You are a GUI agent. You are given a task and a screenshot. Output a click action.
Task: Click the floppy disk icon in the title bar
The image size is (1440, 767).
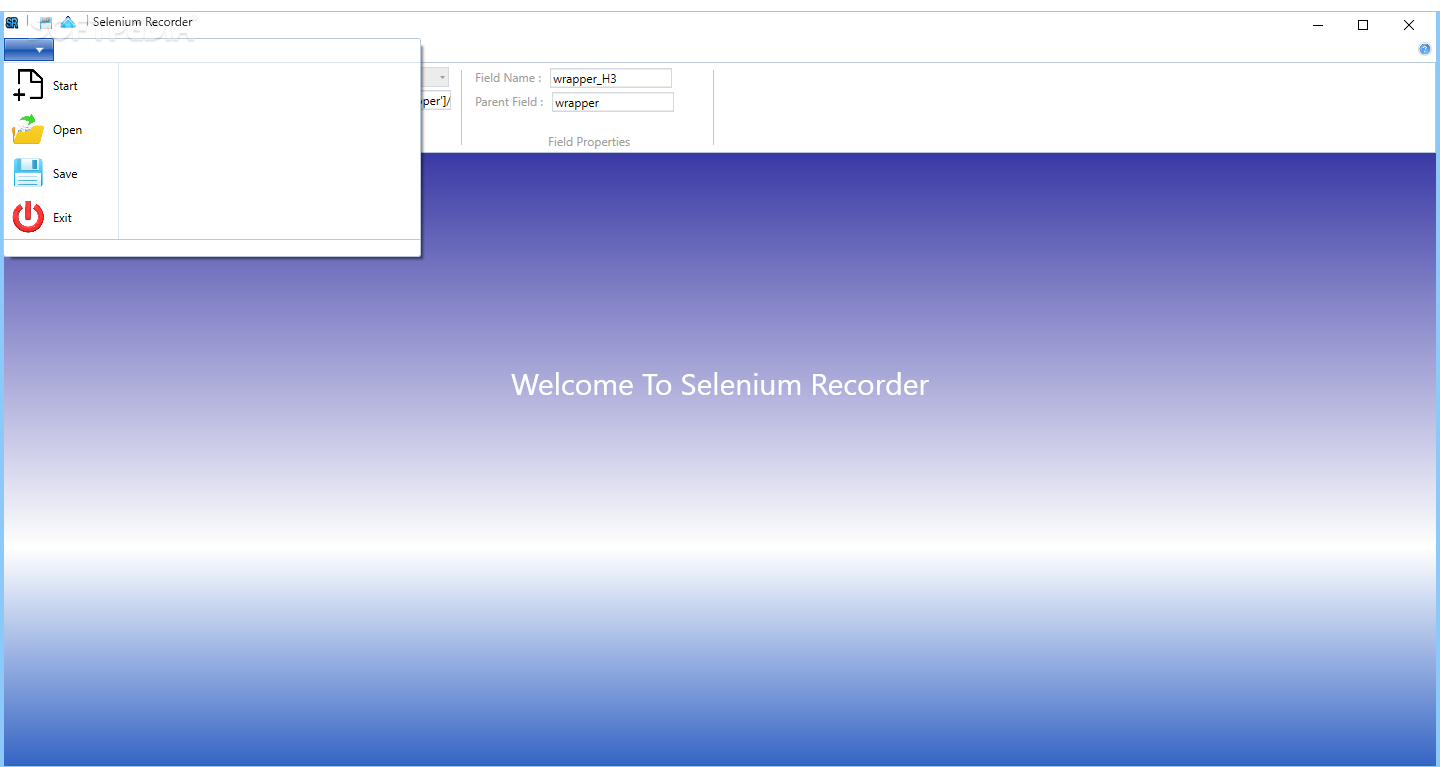45,22
